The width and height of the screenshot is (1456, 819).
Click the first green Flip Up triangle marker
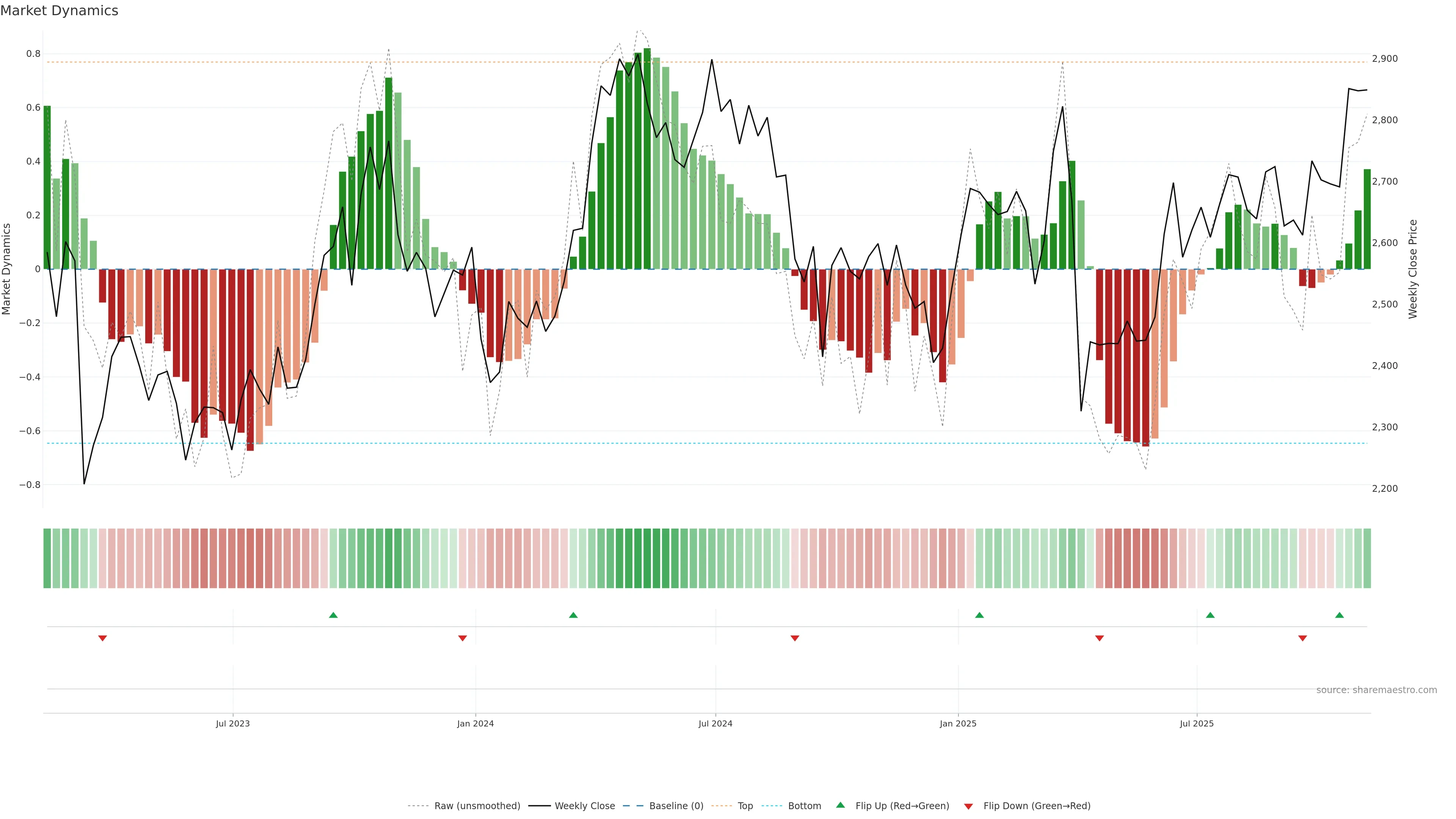click(333, 615)
